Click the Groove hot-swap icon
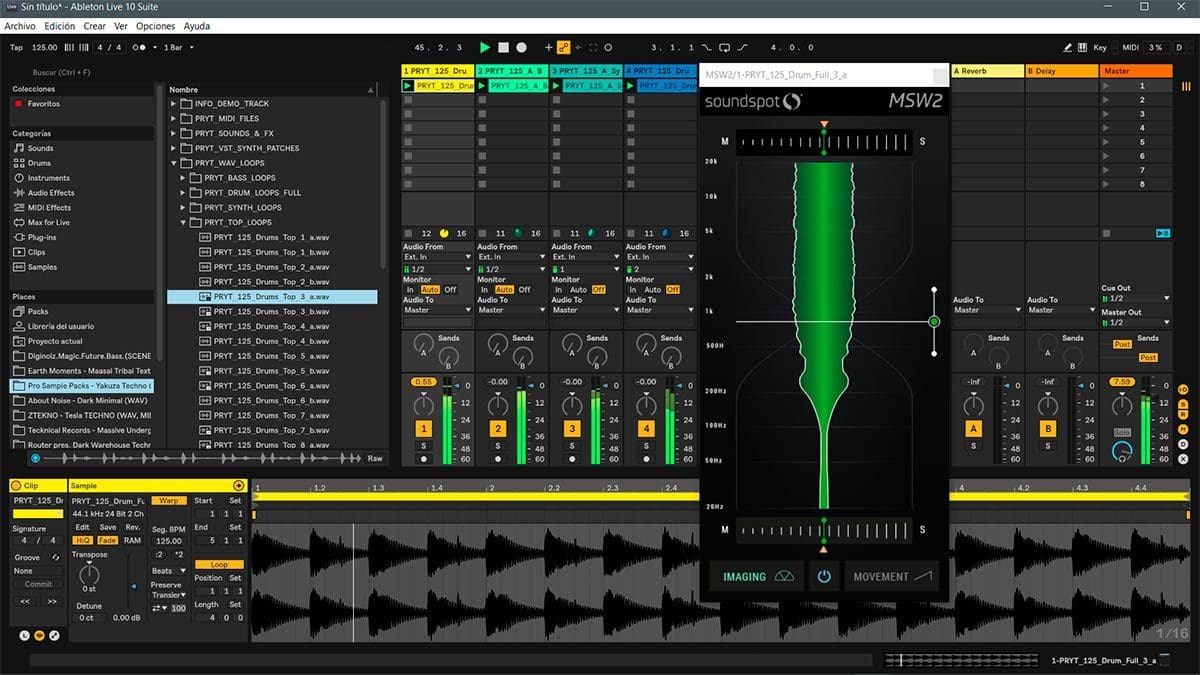This screenshot has height=675, width=1200. tap(58, 558)
